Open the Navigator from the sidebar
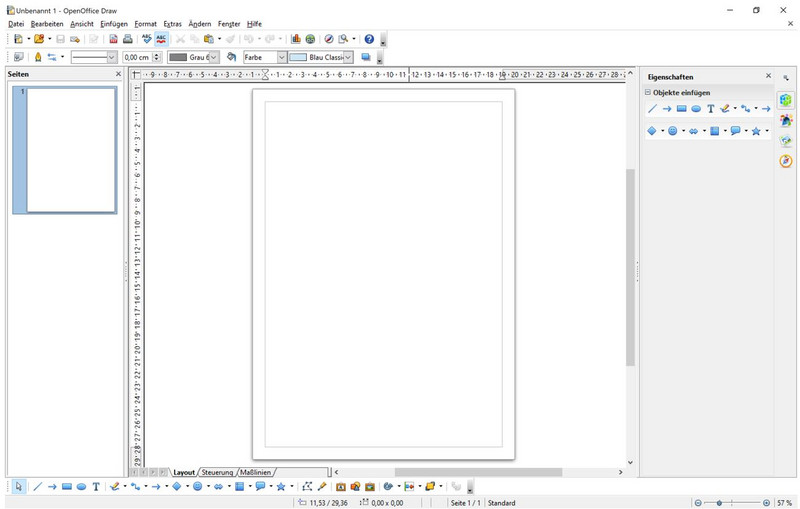 click(786, 161)
